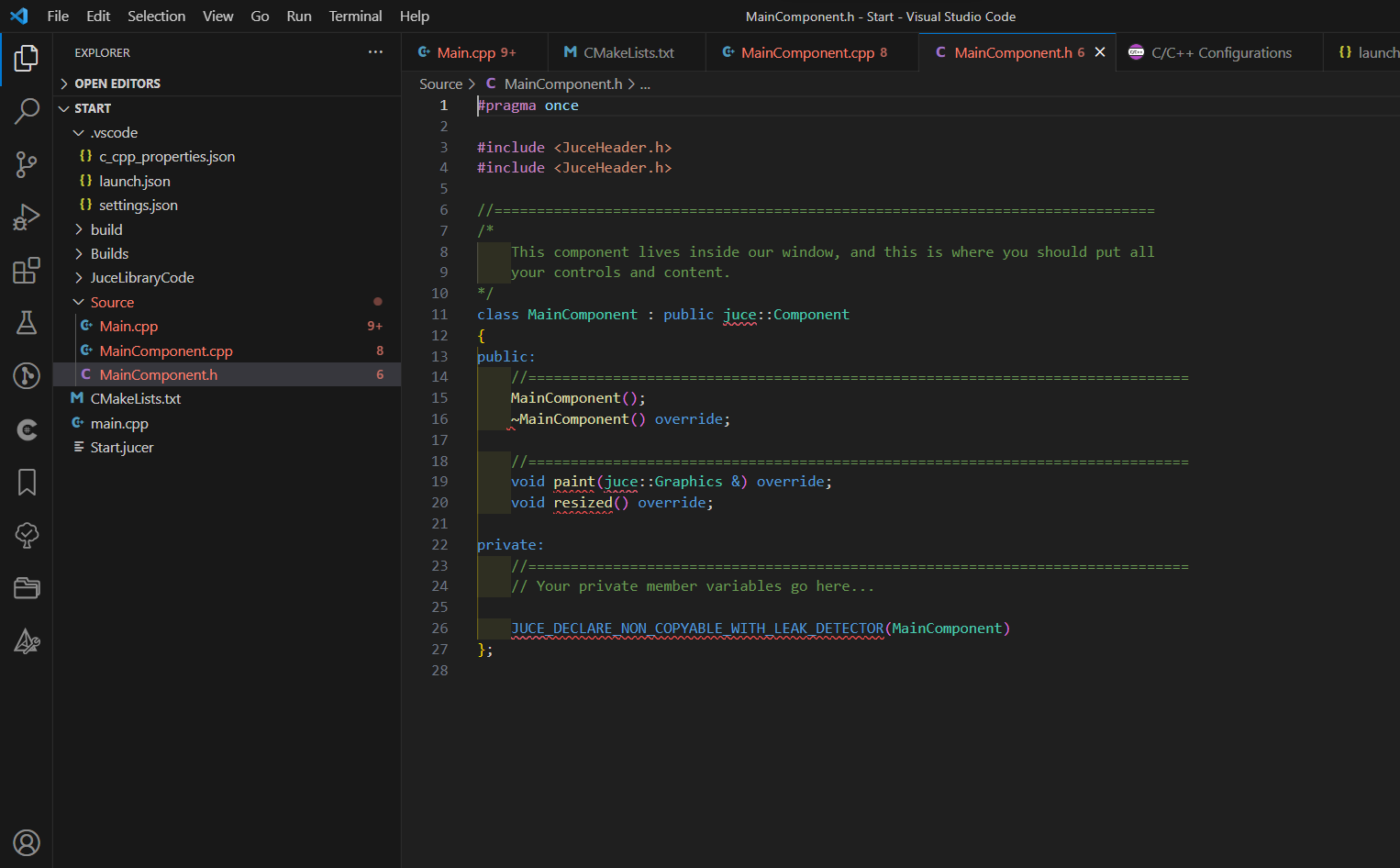Open Run and Debug panel
This screenshot has height=868, width=1400.
(27, 217)
